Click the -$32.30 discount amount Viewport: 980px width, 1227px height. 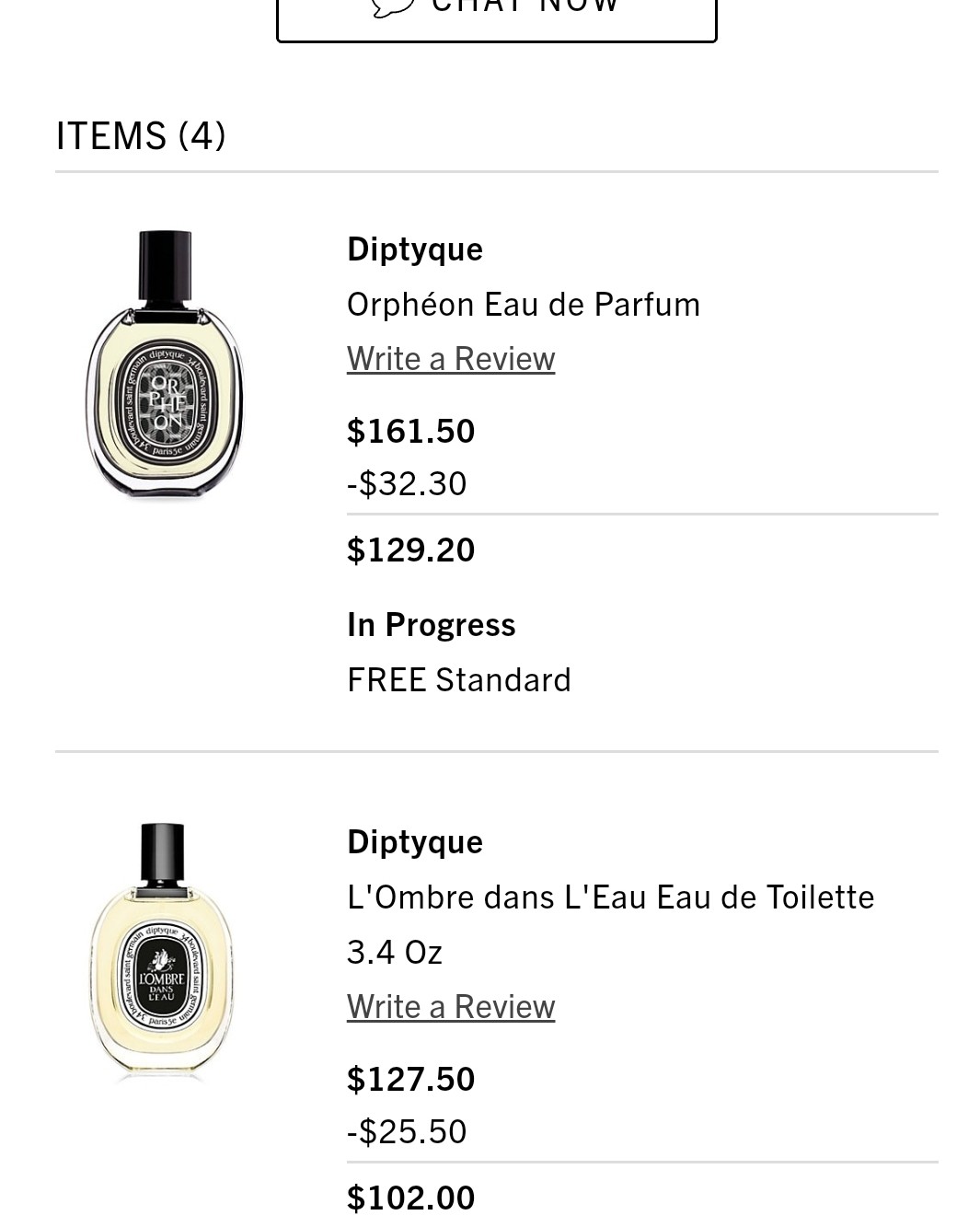(407, 483)
